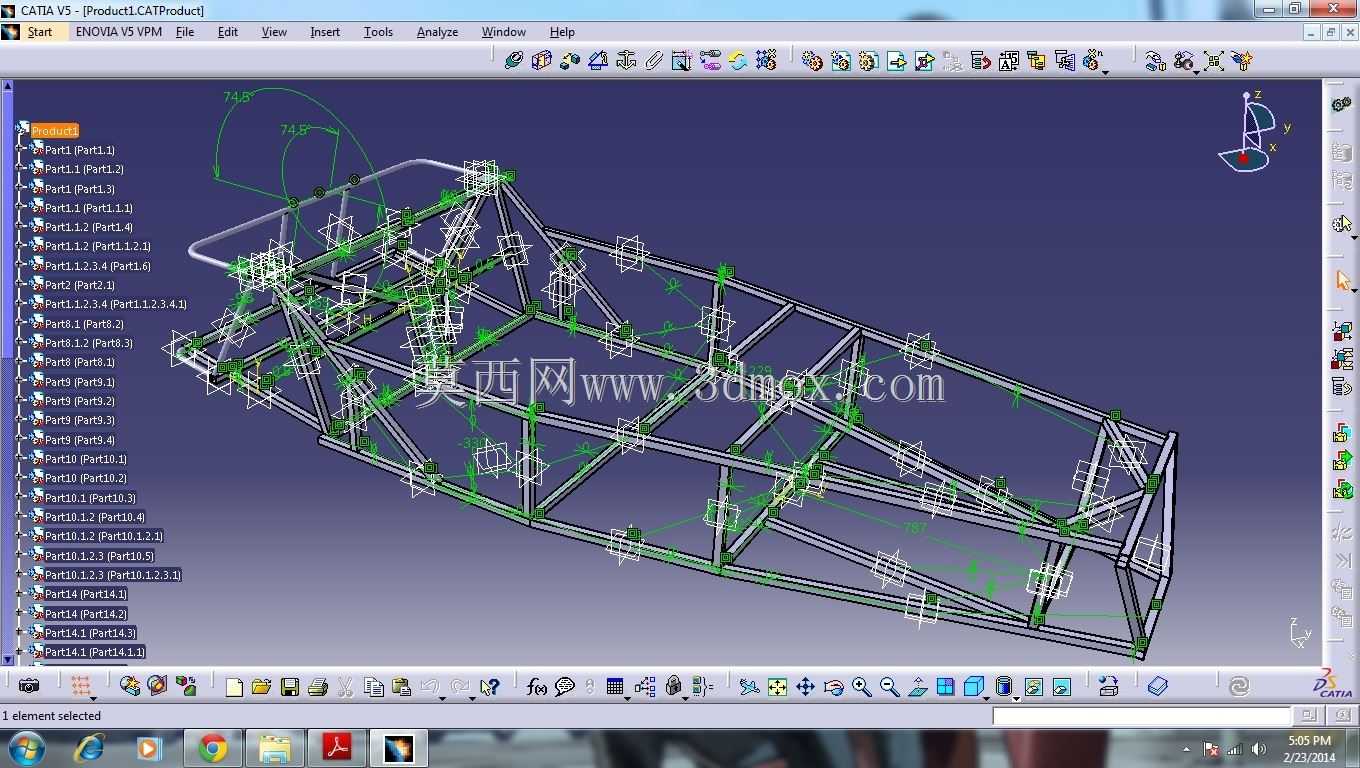The height and width of the screenshot is (768, 1360).
Task: Click the Generate Numbering icon
Action: point(1008,61)
